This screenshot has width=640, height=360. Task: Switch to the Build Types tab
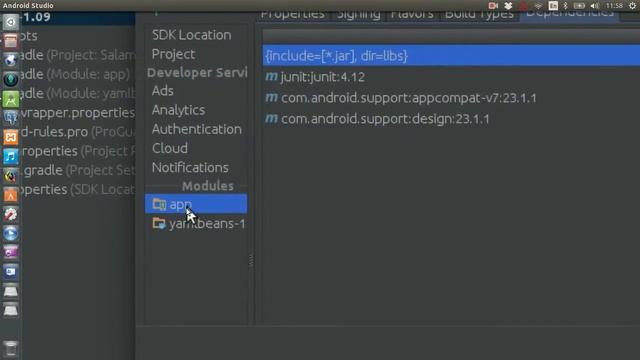pyautogui.click(x=479, y=15)
